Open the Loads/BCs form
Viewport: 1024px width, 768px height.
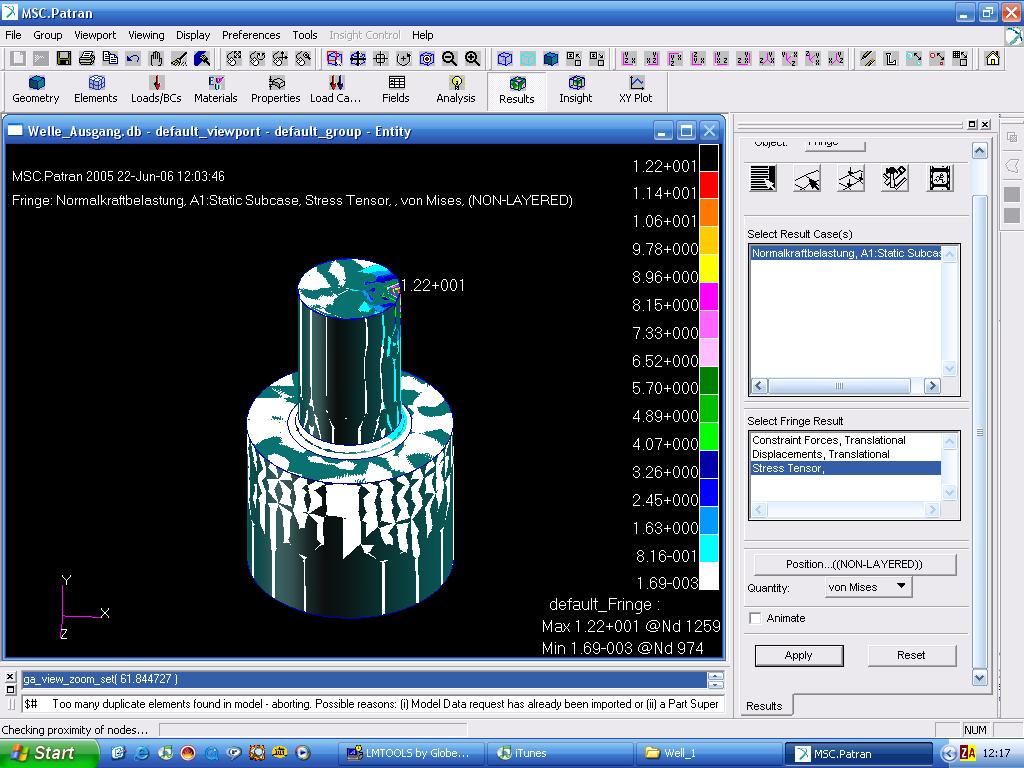click(156, 89)
